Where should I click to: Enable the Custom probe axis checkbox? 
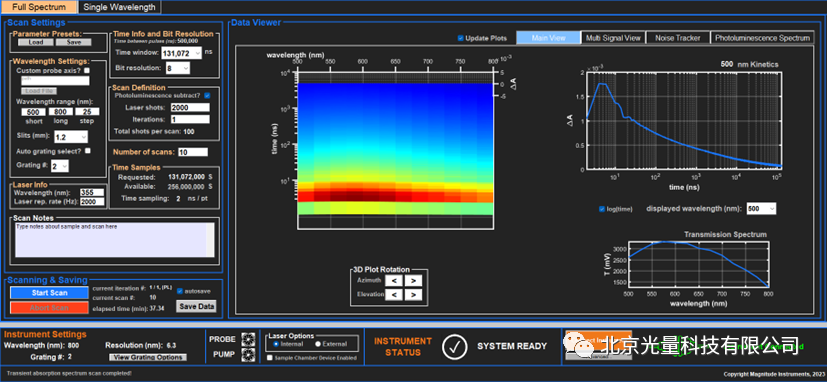(x=87, y=70)
